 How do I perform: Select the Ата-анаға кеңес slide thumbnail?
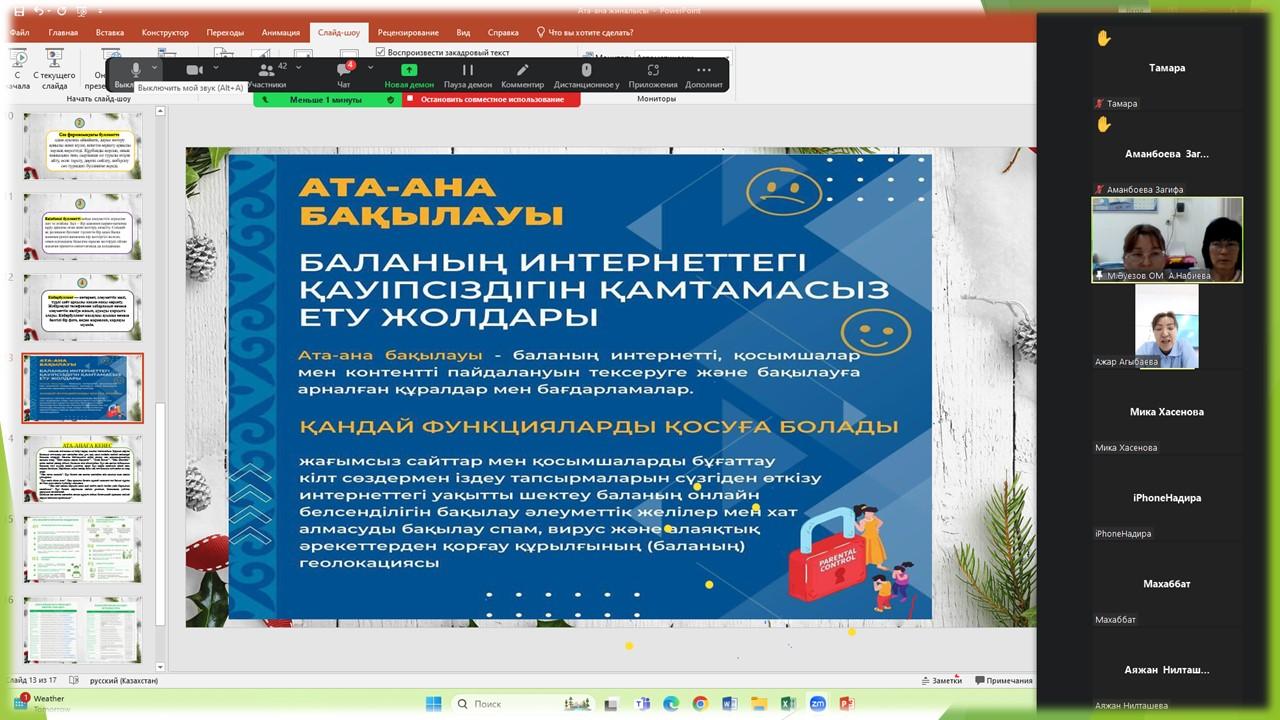click(82, 468)
